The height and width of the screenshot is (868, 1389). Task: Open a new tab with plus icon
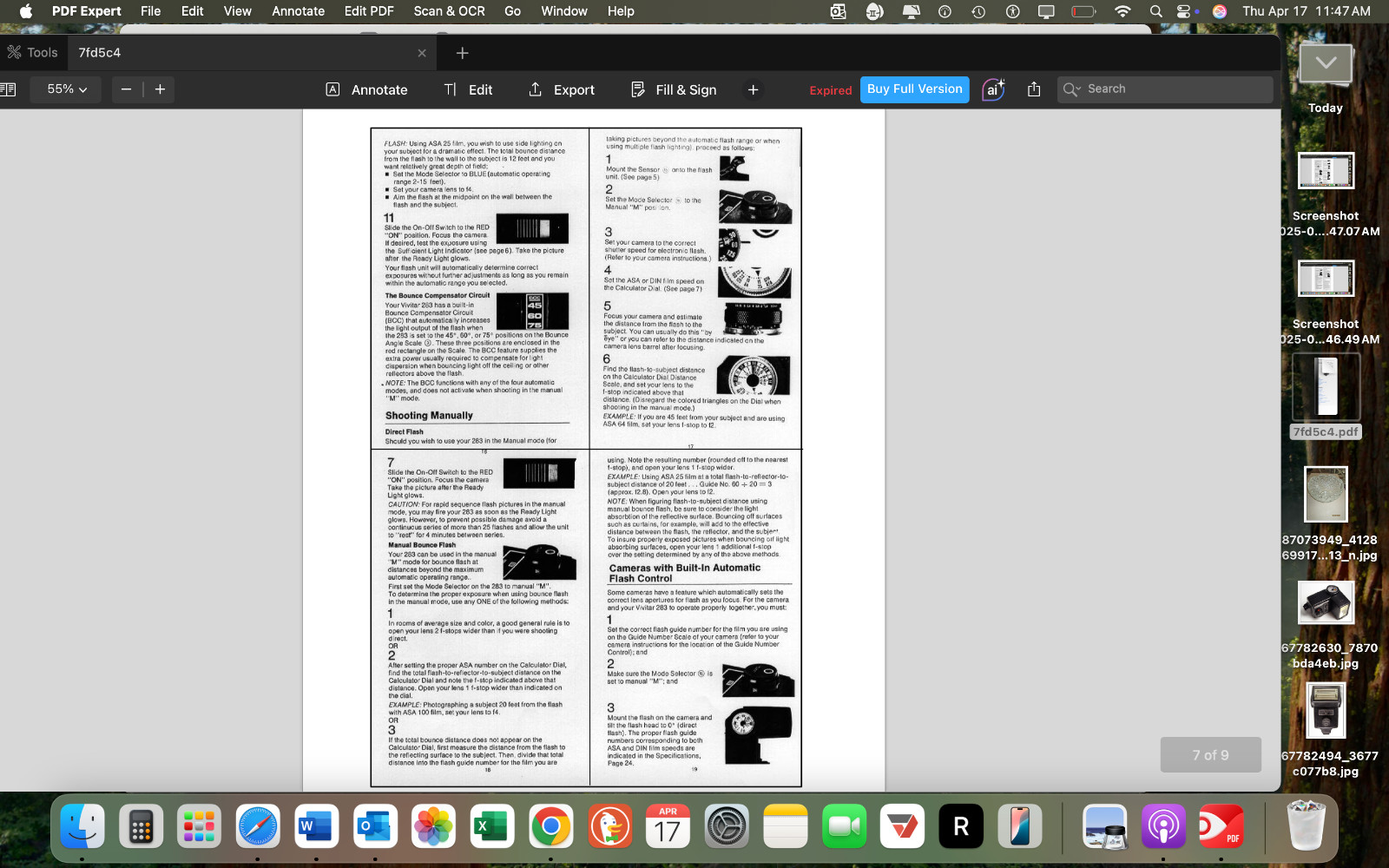tap(463, 53)
